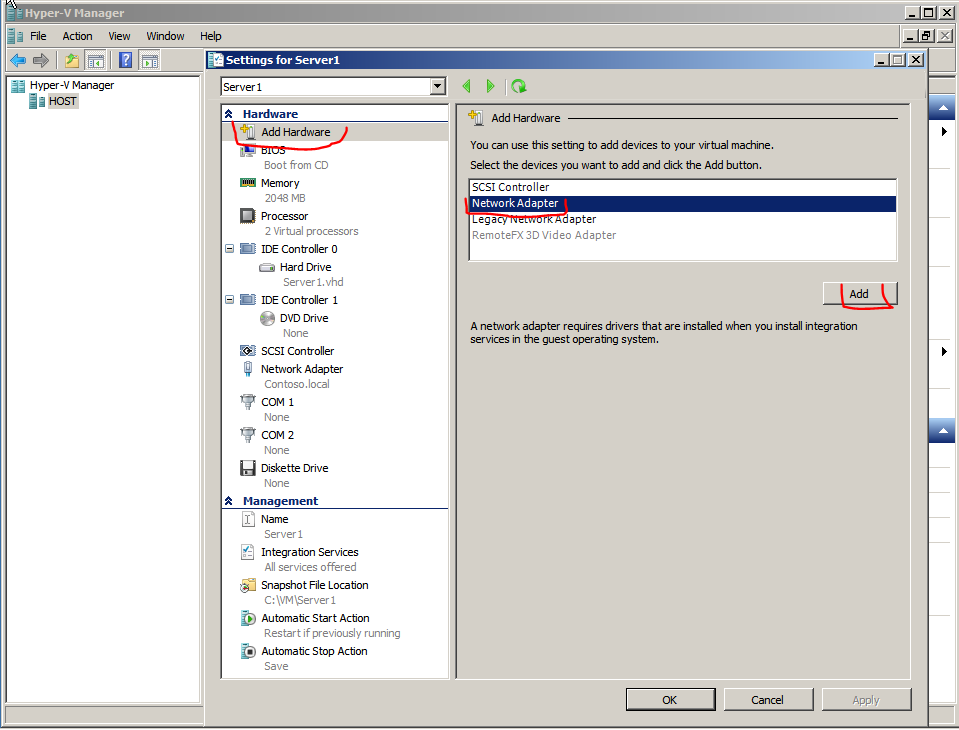
Task: Select the BIOS settings item
Action: pyautogui.click(x=273, y=150)
